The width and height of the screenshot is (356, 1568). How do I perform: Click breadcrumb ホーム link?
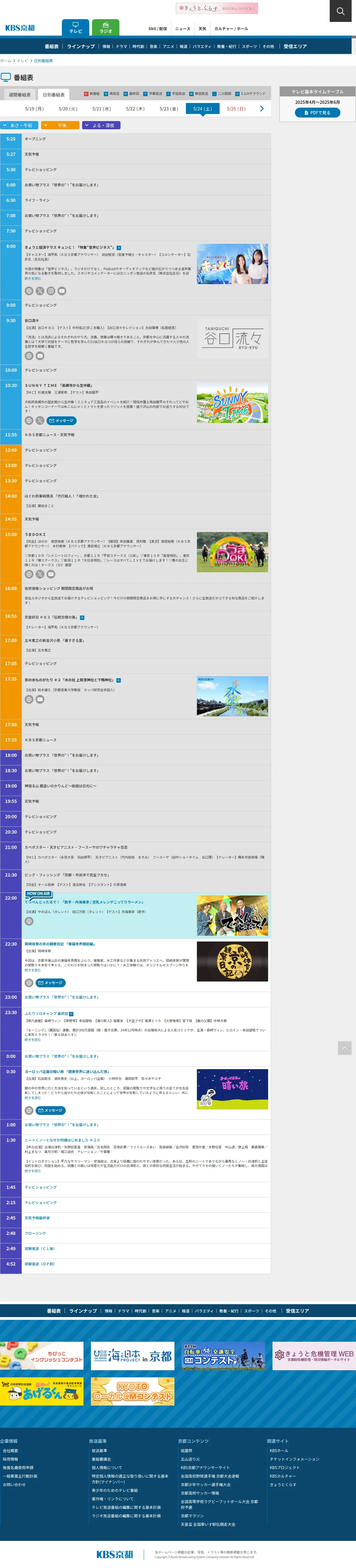tap(5, 61)
